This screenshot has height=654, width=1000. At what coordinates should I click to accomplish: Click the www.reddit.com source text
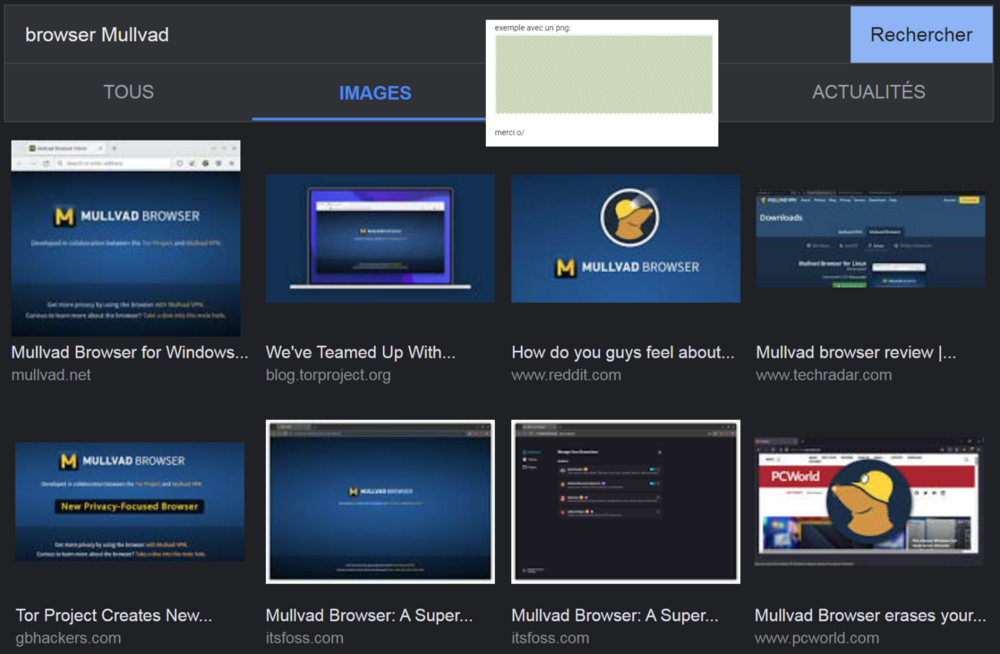[x=566, y=375]
